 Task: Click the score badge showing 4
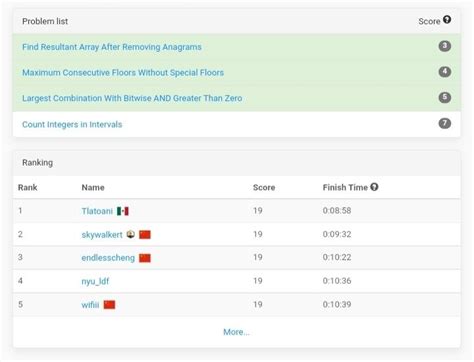coord(445,72)
